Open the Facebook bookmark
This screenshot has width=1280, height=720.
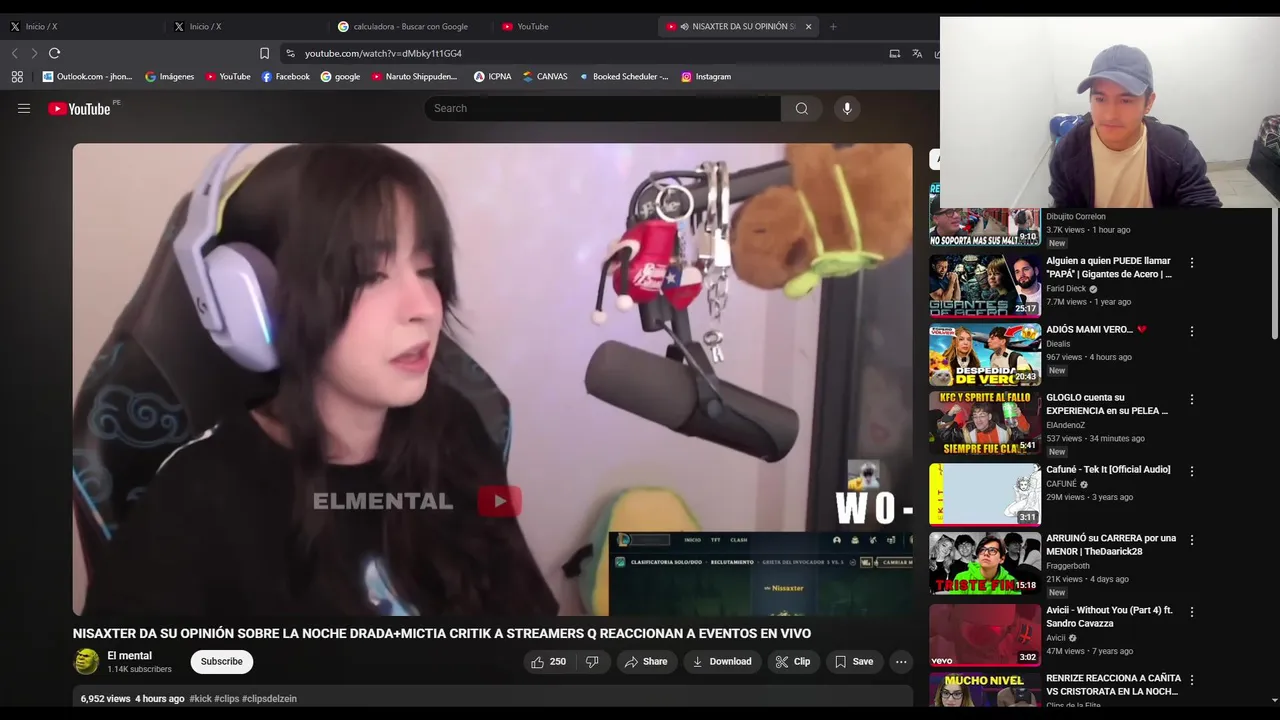[x=286, y=76]
